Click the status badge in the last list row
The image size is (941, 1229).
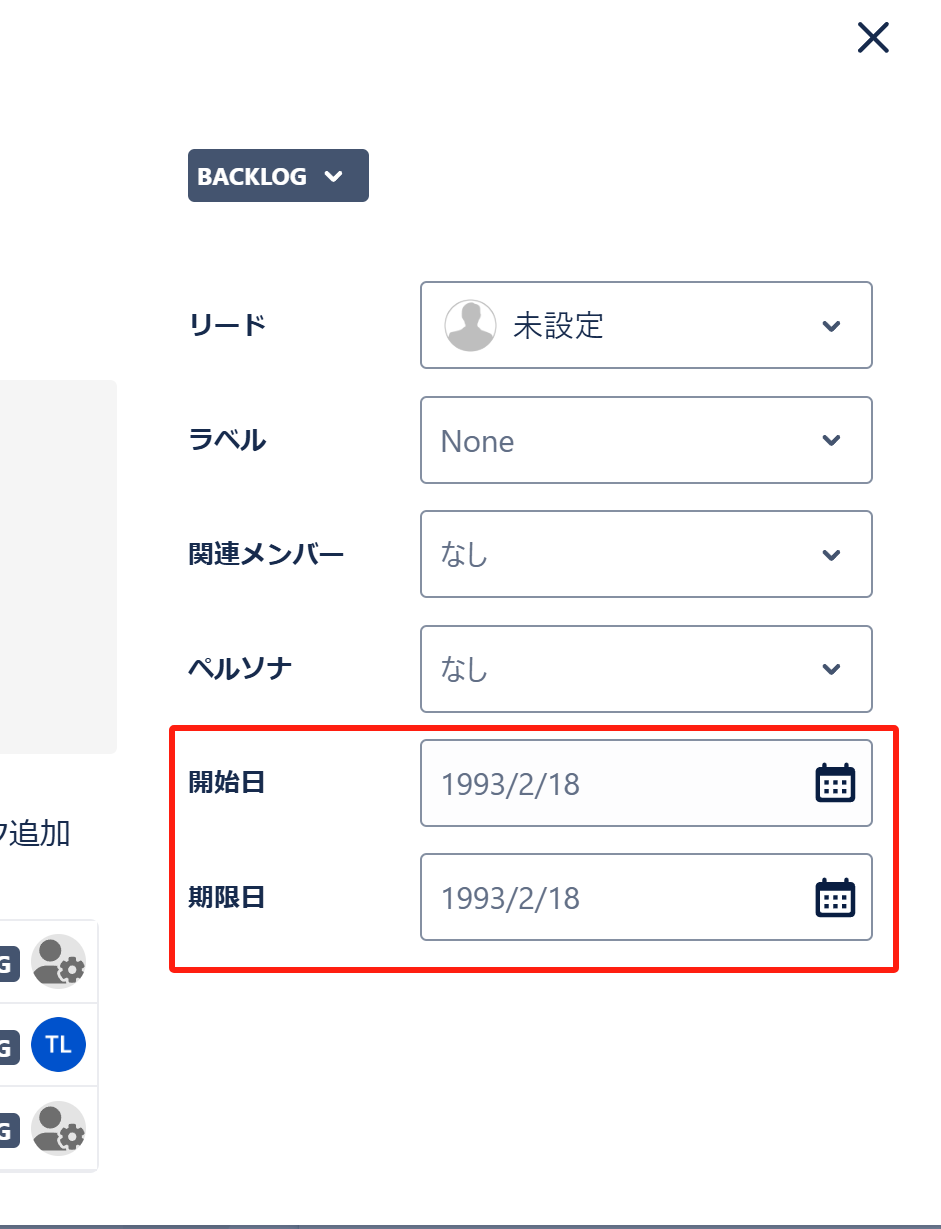click(8, 1130)
